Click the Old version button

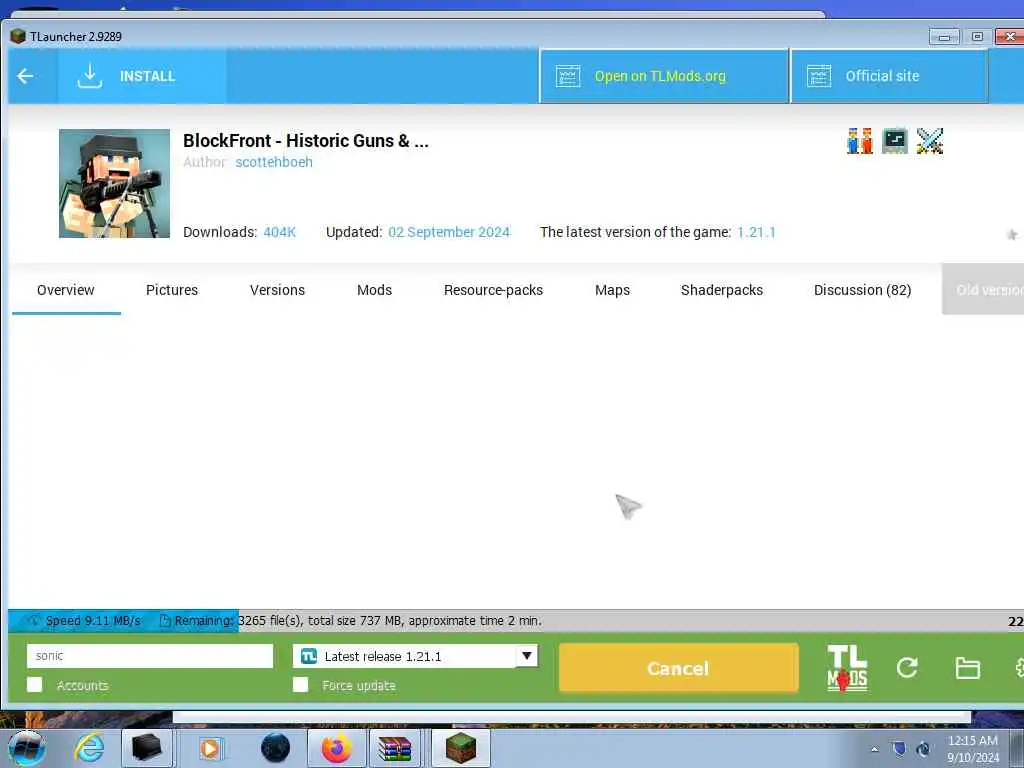click(983, 290)
